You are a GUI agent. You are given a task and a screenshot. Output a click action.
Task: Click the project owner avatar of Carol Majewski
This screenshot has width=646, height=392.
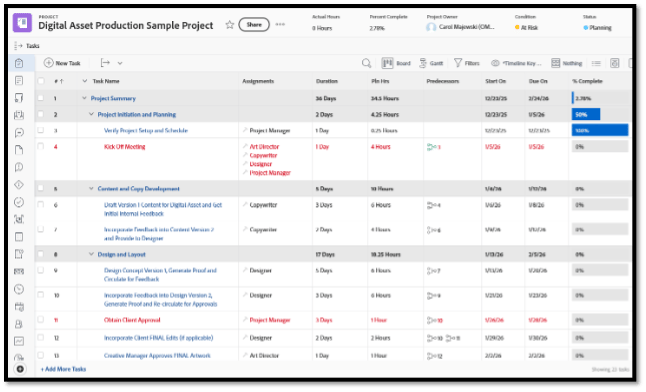pyautogui.click(x=431, y=27)
